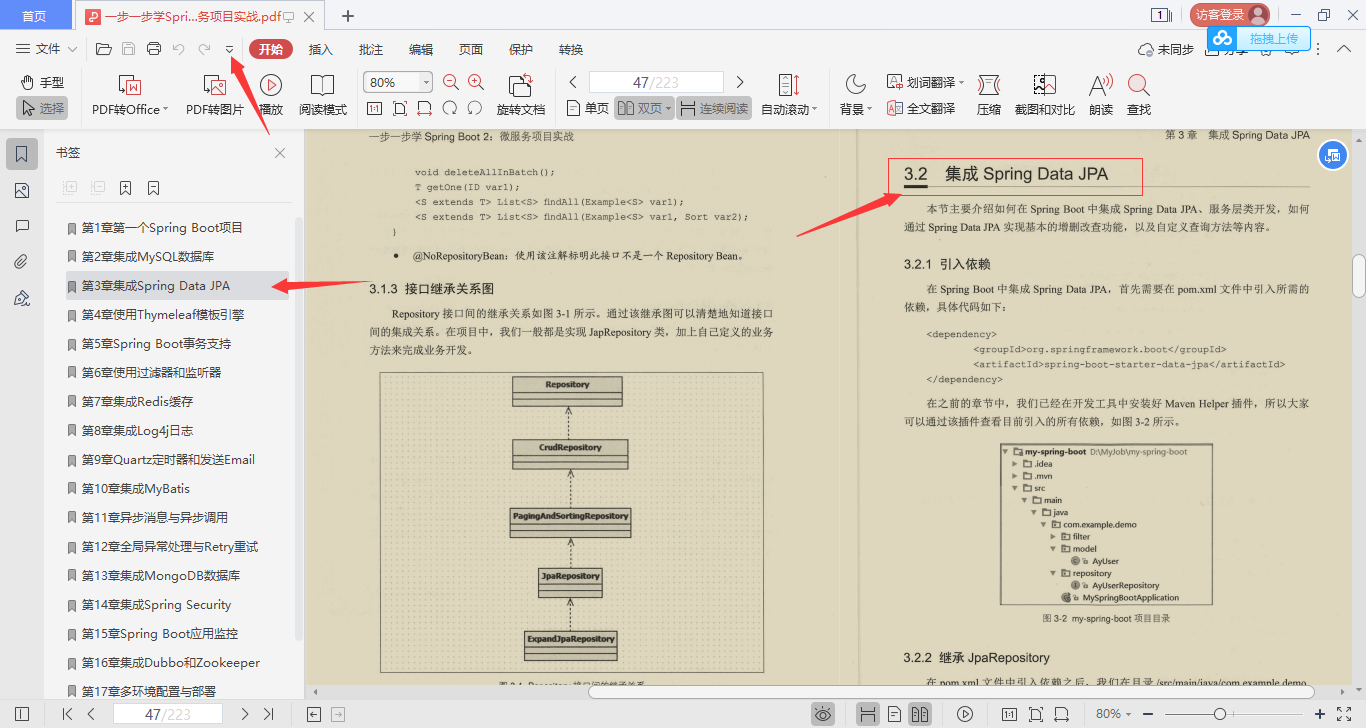Screen dimensions: 1366x728
Task: Click the red zoom-in magnifier
Action: (476, 82)
